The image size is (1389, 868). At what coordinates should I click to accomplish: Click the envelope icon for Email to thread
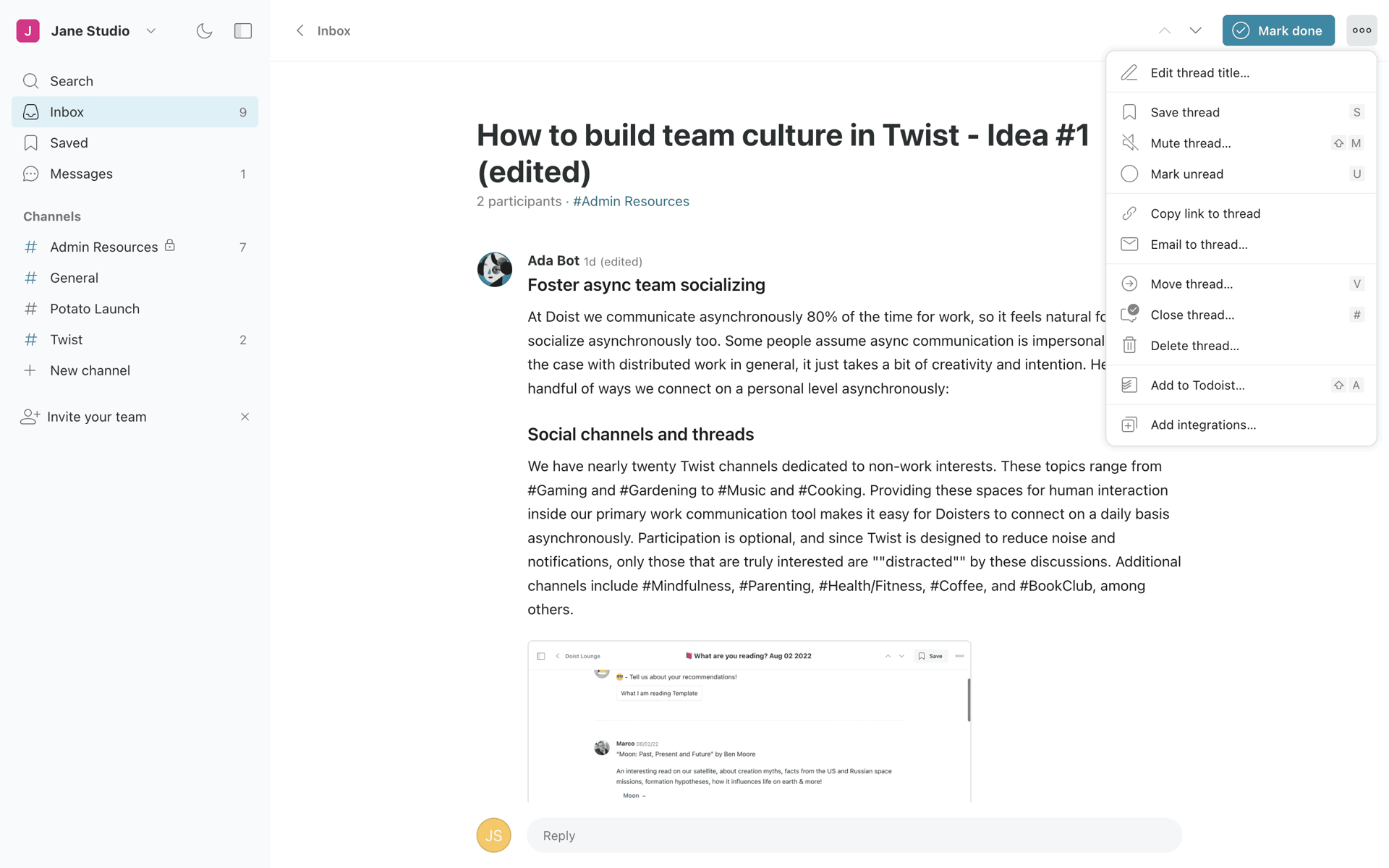click(1129, 244)
